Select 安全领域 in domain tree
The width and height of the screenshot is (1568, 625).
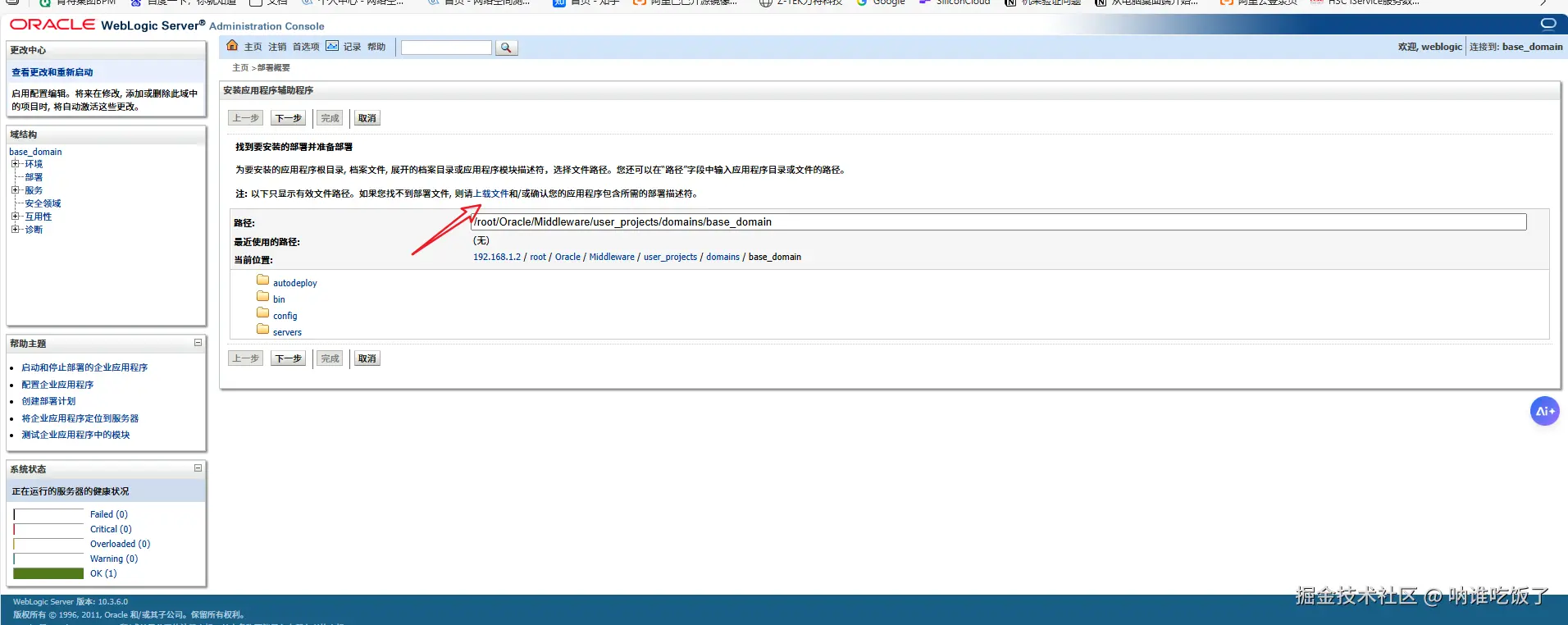pos(43,203)
